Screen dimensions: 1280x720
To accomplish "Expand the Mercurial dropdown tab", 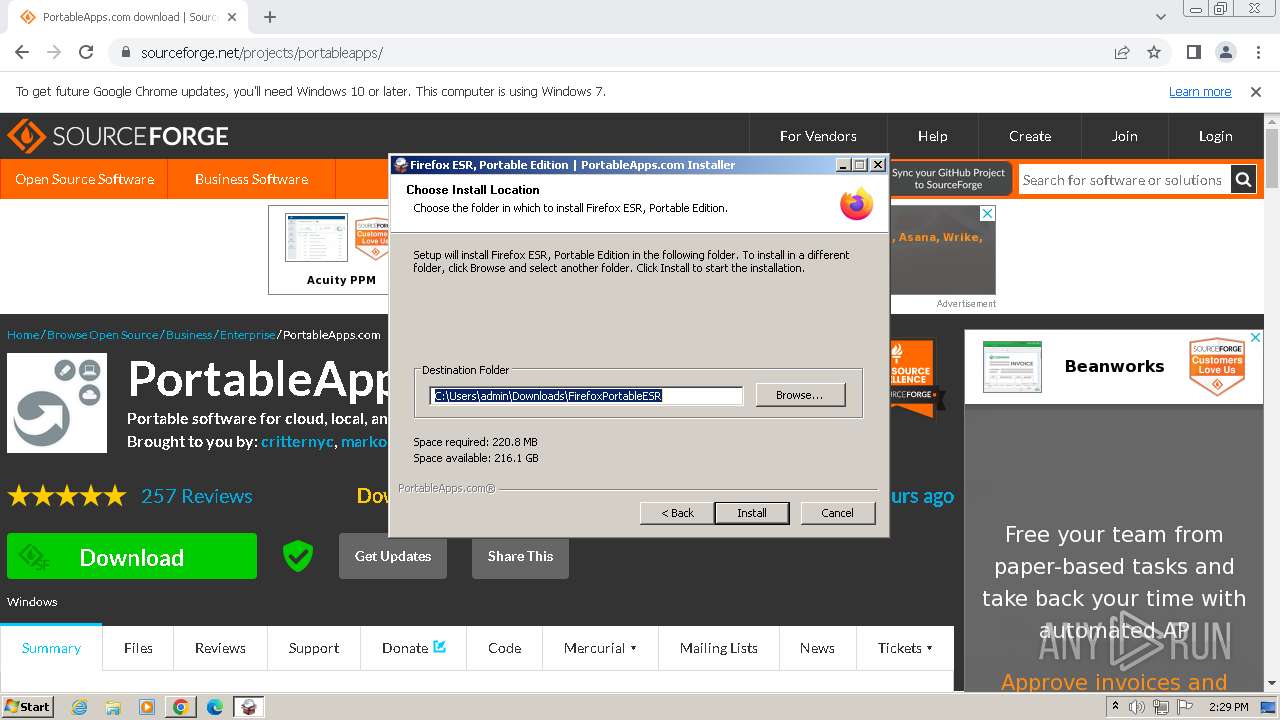I will pos(600,648).
